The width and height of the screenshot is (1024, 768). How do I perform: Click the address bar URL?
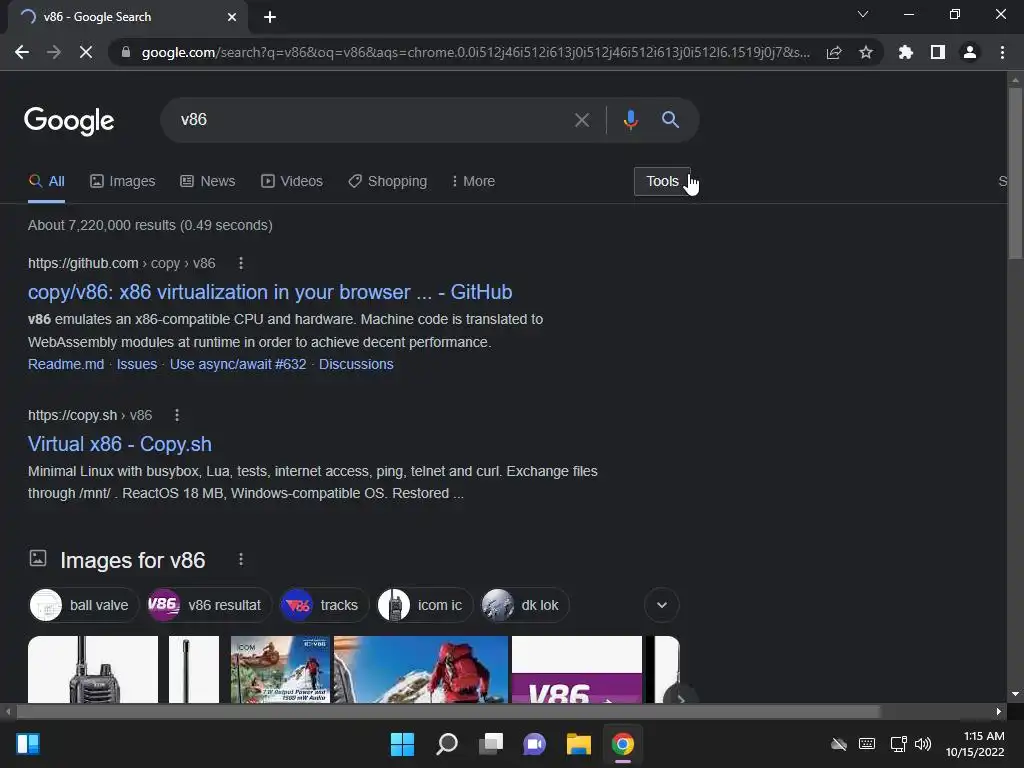pyautogui.click(x=475, y=52)
